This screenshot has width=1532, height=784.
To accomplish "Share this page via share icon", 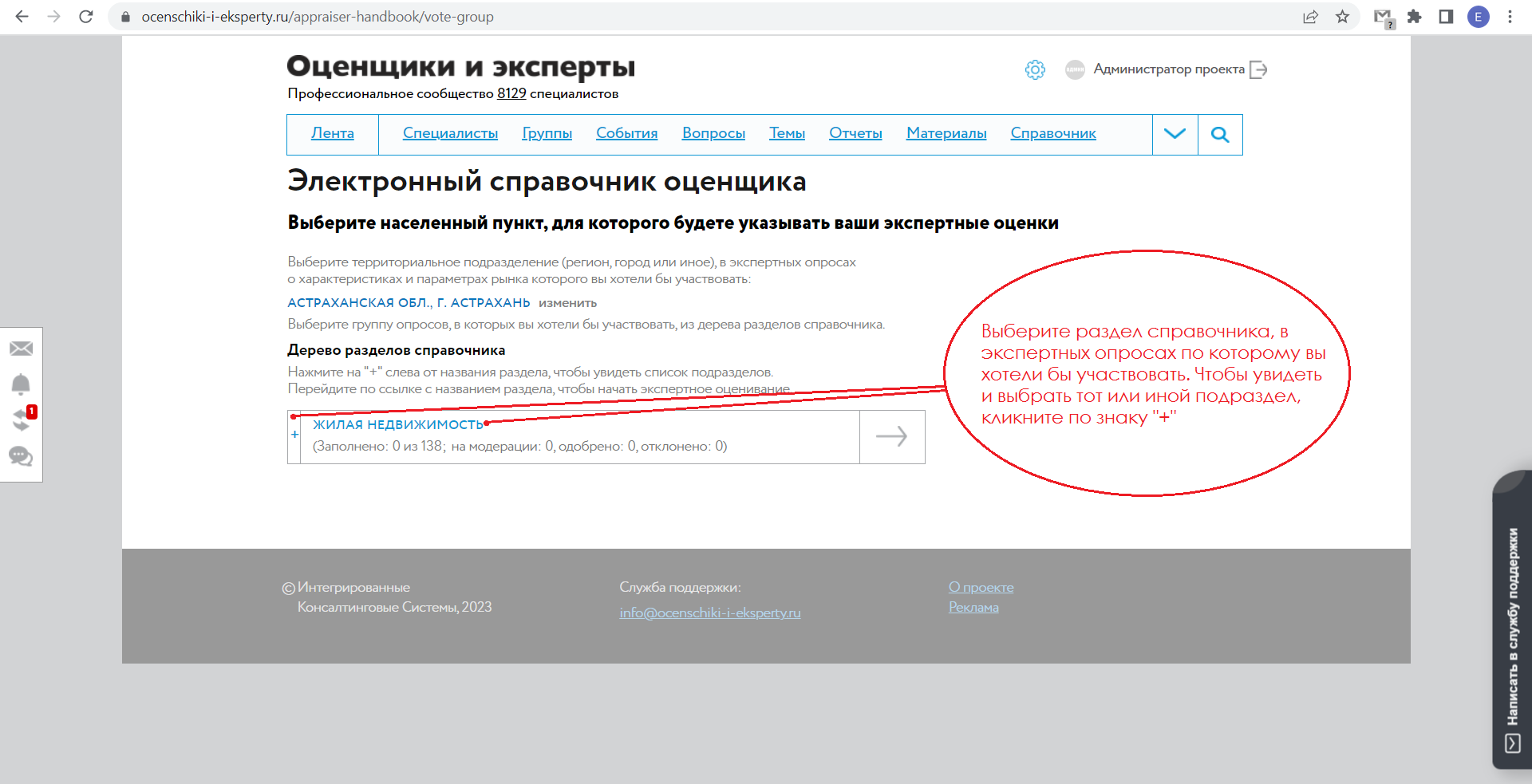I will pos(1310,17).
